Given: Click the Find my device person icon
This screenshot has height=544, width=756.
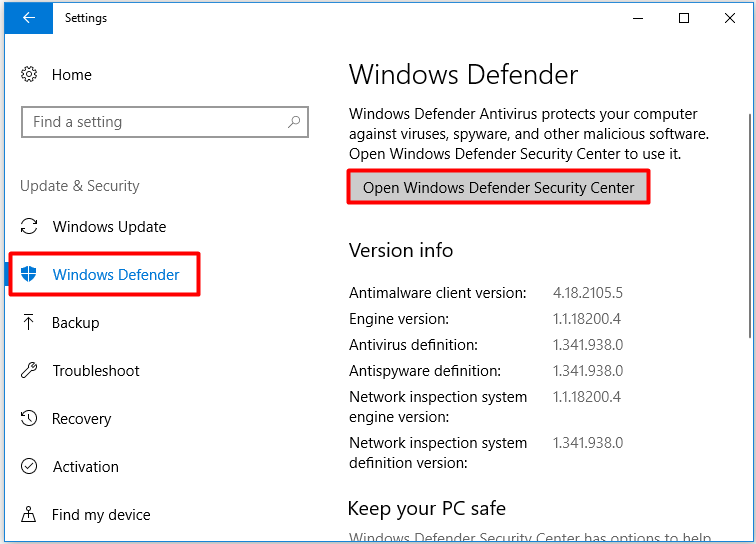Looking at the screenshot, I should pyautogui.click(x=28, y=515).
